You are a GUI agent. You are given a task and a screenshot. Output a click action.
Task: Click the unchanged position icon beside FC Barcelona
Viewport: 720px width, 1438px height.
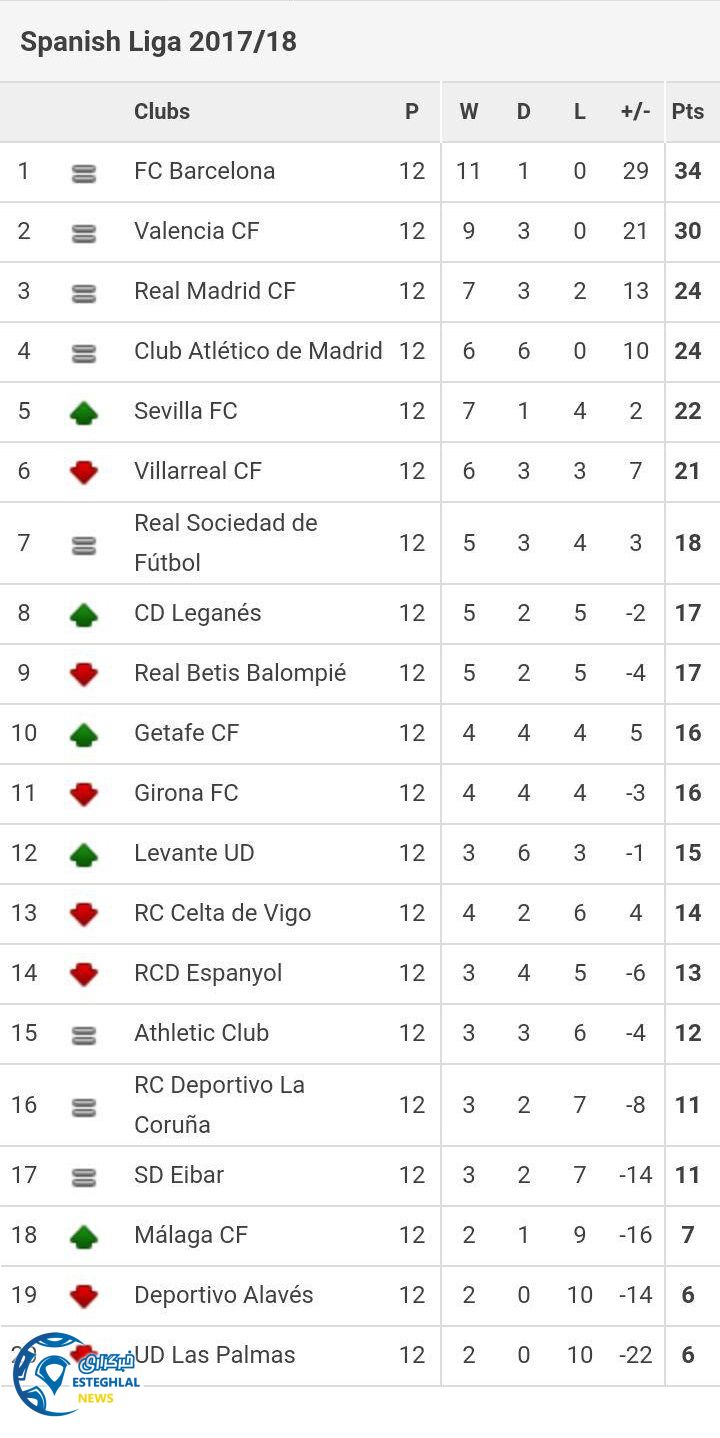(x=84, y=173)
